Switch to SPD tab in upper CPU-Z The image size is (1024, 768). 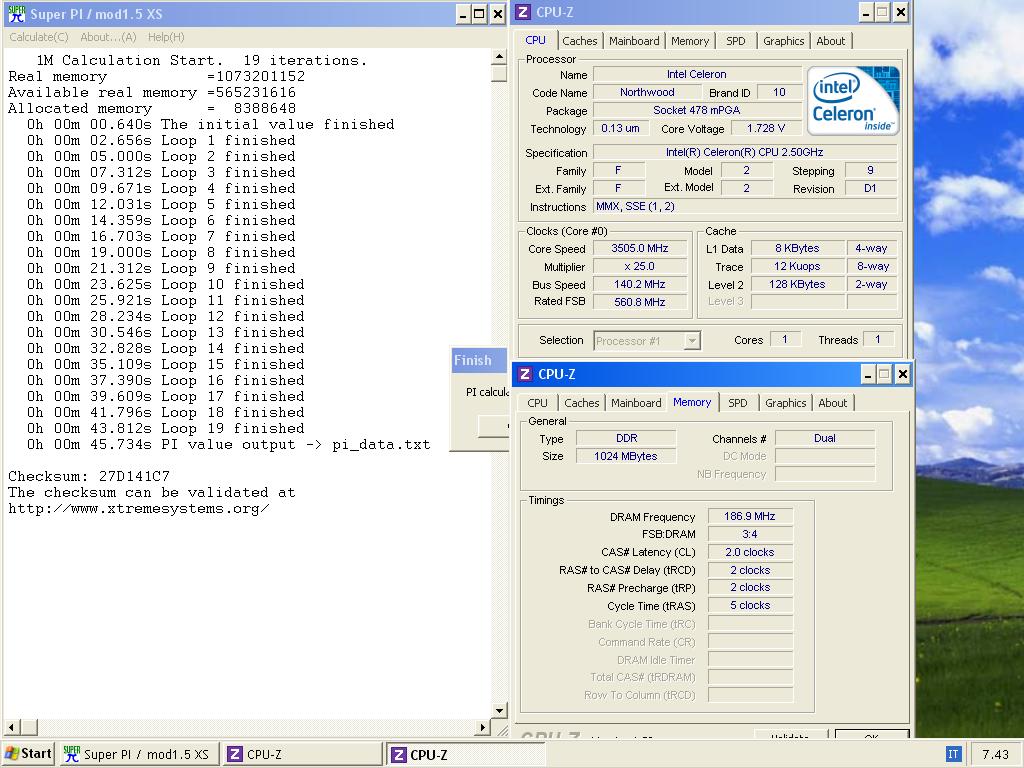click(x=735, y=41)
